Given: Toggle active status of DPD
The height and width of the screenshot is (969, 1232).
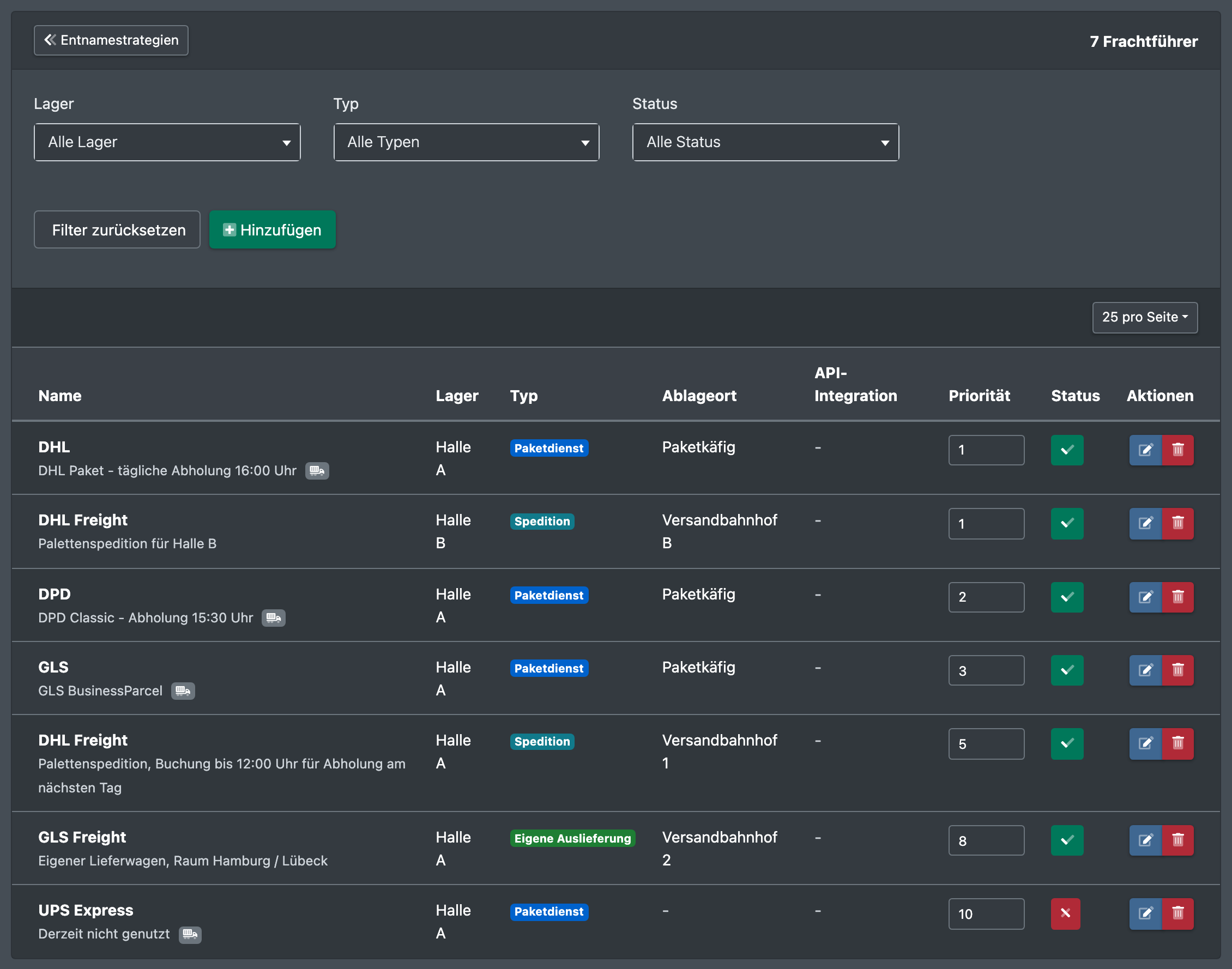Looking at the screenshot, I should 1067,597.
